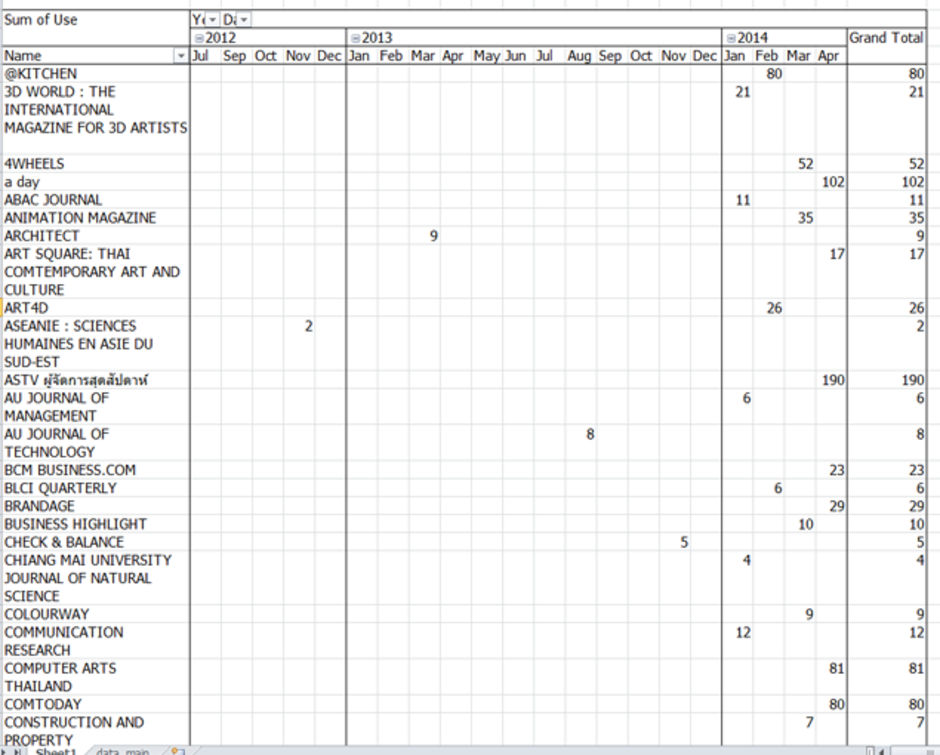
Task: Click the insert worksheet icon
Action: tap(177, 751)
